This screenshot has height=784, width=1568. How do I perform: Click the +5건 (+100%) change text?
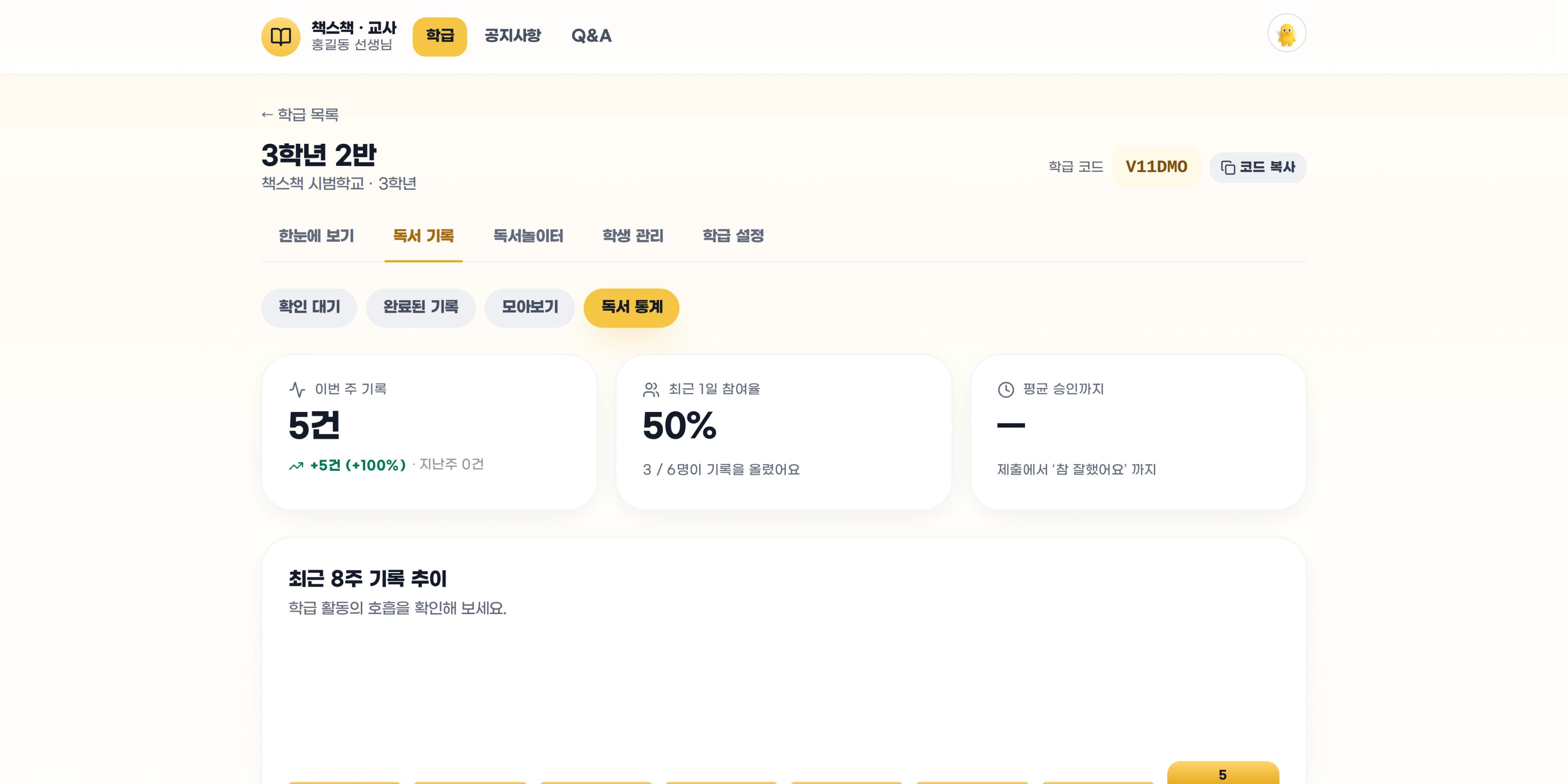(357, 465)
